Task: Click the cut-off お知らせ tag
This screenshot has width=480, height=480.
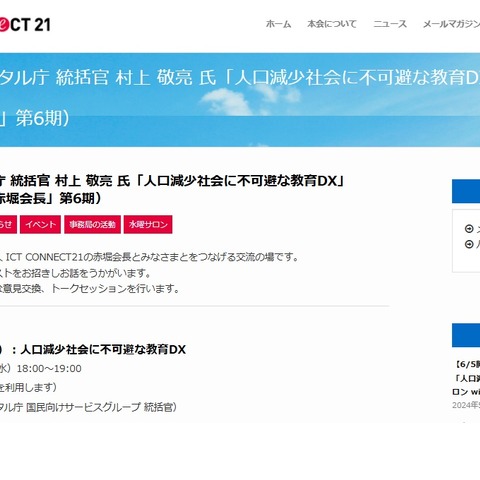Action: click(8, 224)
